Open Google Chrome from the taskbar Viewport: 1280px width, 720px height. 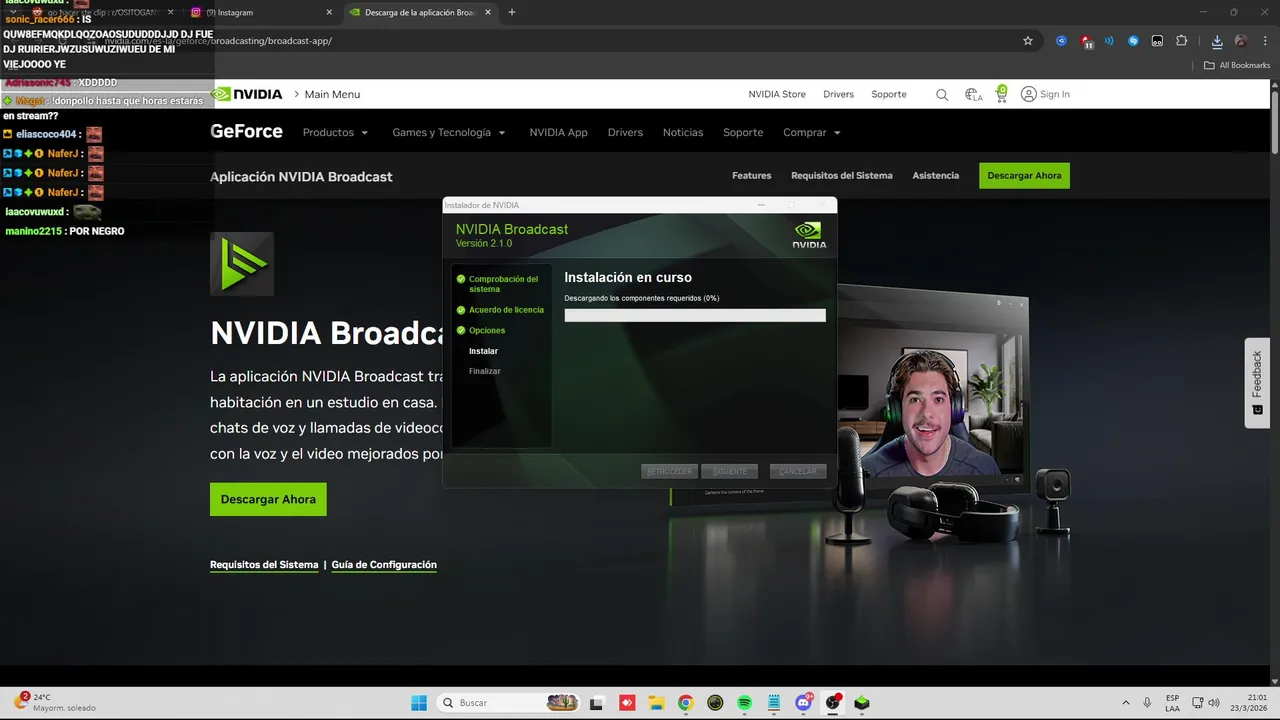point(685,703)
